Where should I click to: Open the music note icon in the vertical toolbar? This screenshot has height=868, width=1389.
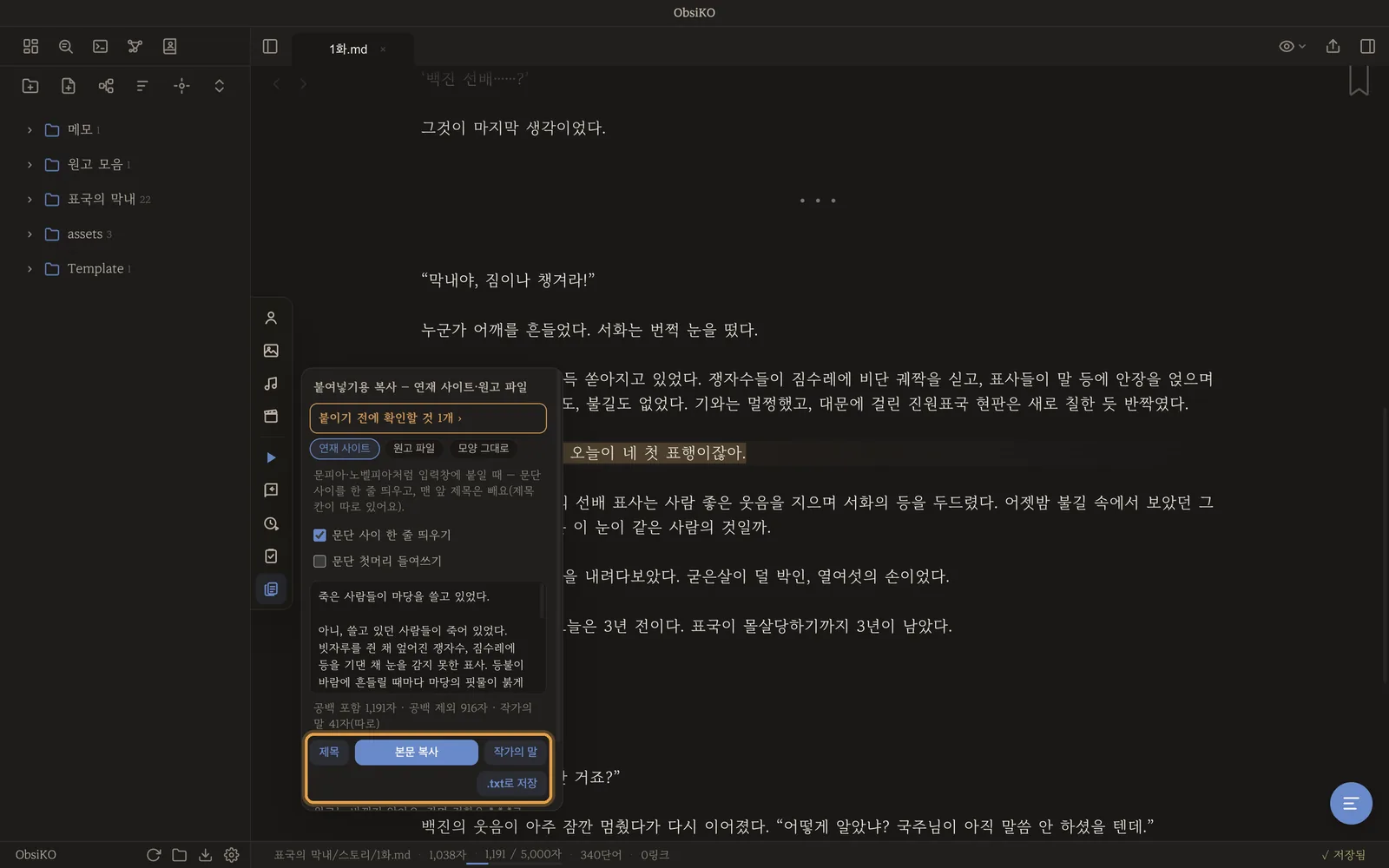tap(271, 384)
